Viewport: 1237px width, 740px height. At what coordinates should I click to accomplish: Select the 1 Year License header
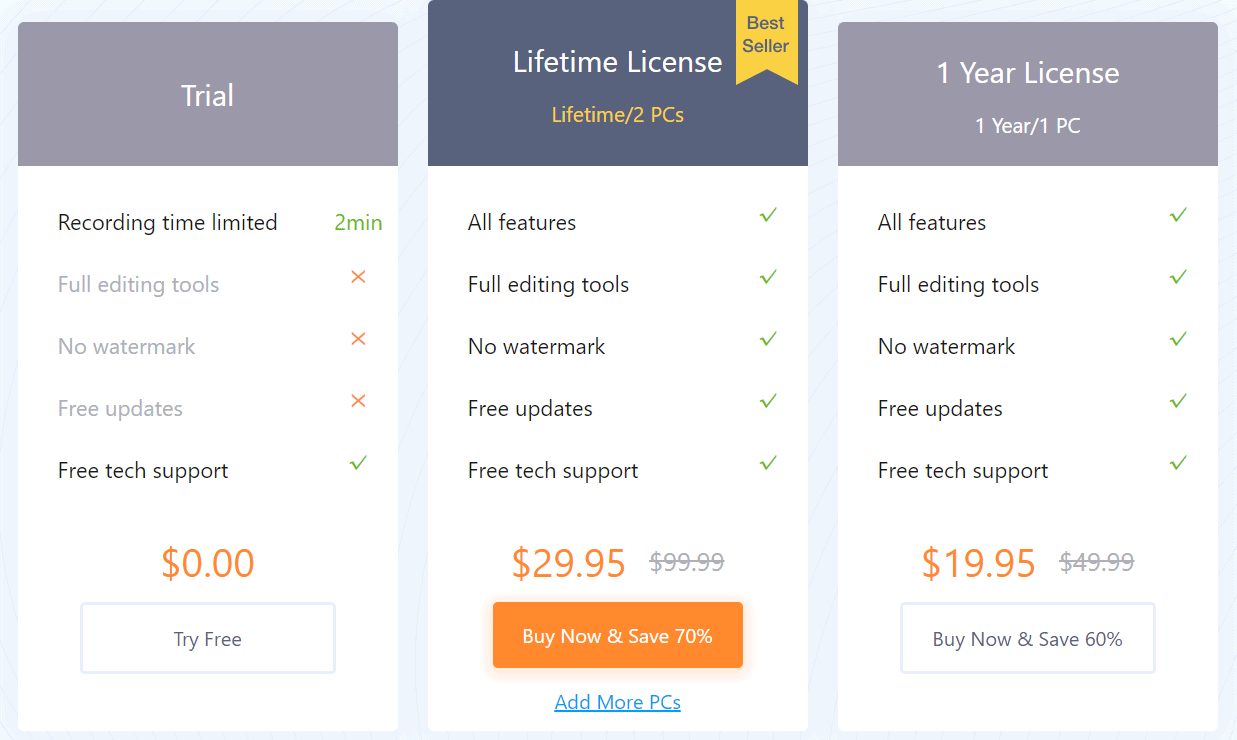pyautogui.click(x=1027, y=73)
